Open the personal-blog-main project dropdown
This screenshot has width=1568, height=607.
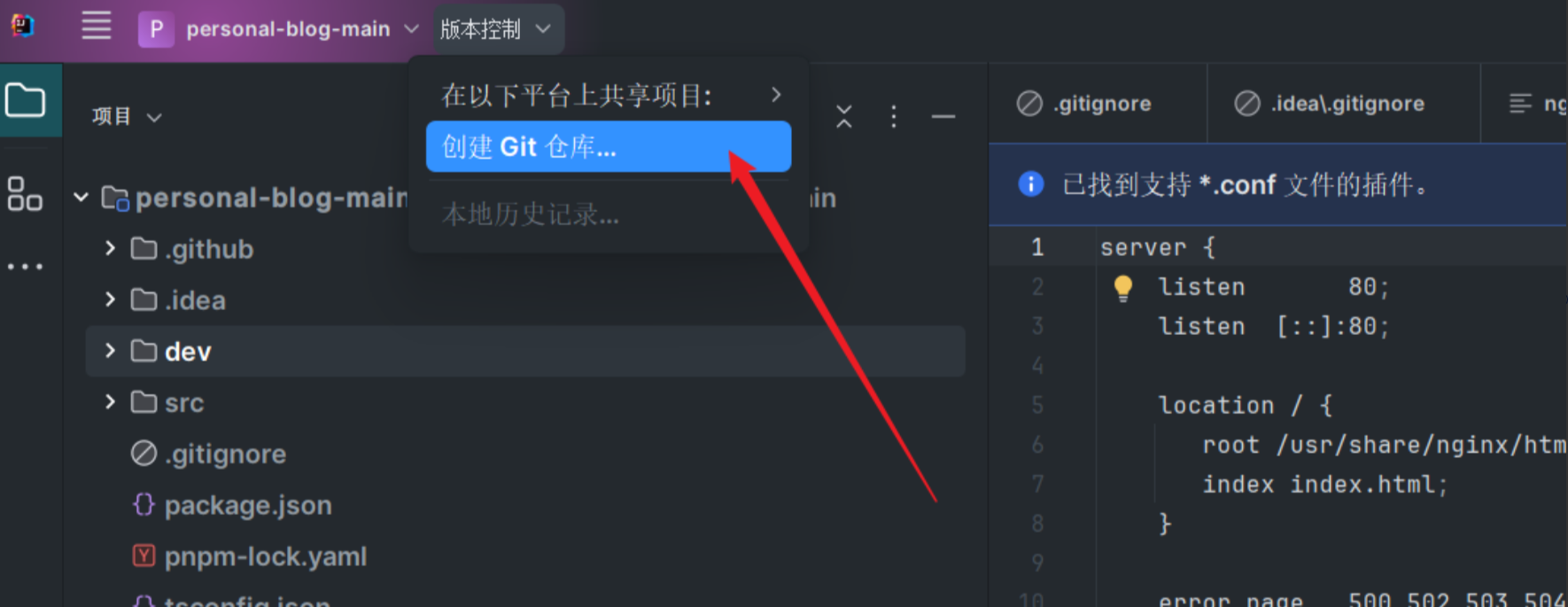pyautogui.click(x=278, y=29)
